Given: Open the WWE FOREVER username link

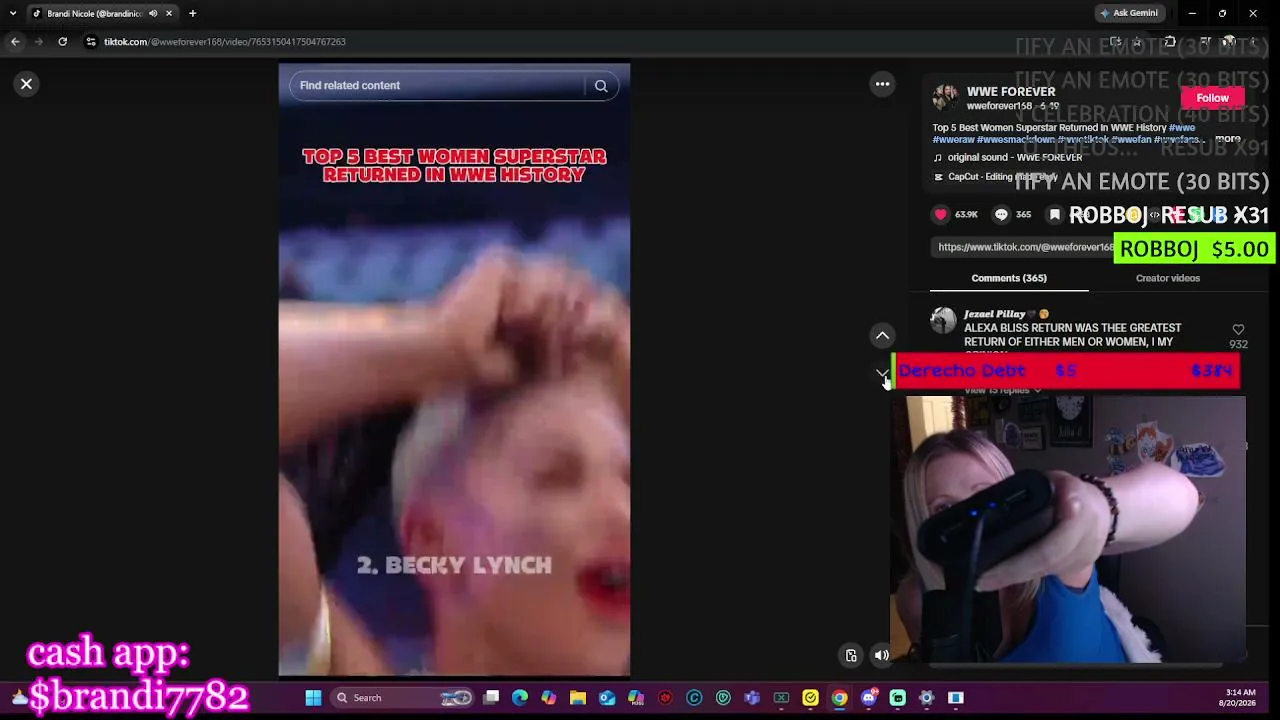Looking at the screenshot, I should click(998, 106).
